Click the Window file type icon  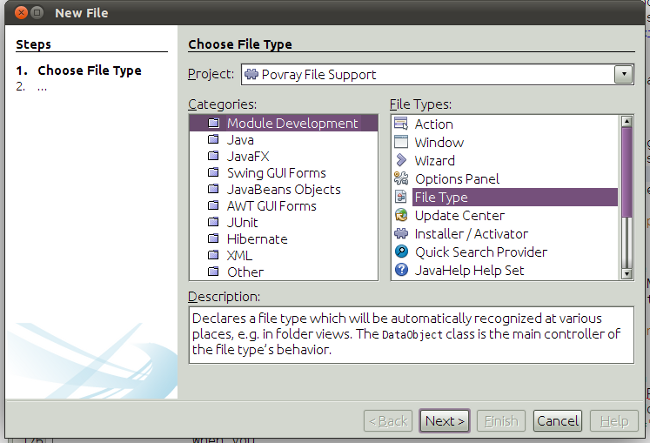pos(401,142)
